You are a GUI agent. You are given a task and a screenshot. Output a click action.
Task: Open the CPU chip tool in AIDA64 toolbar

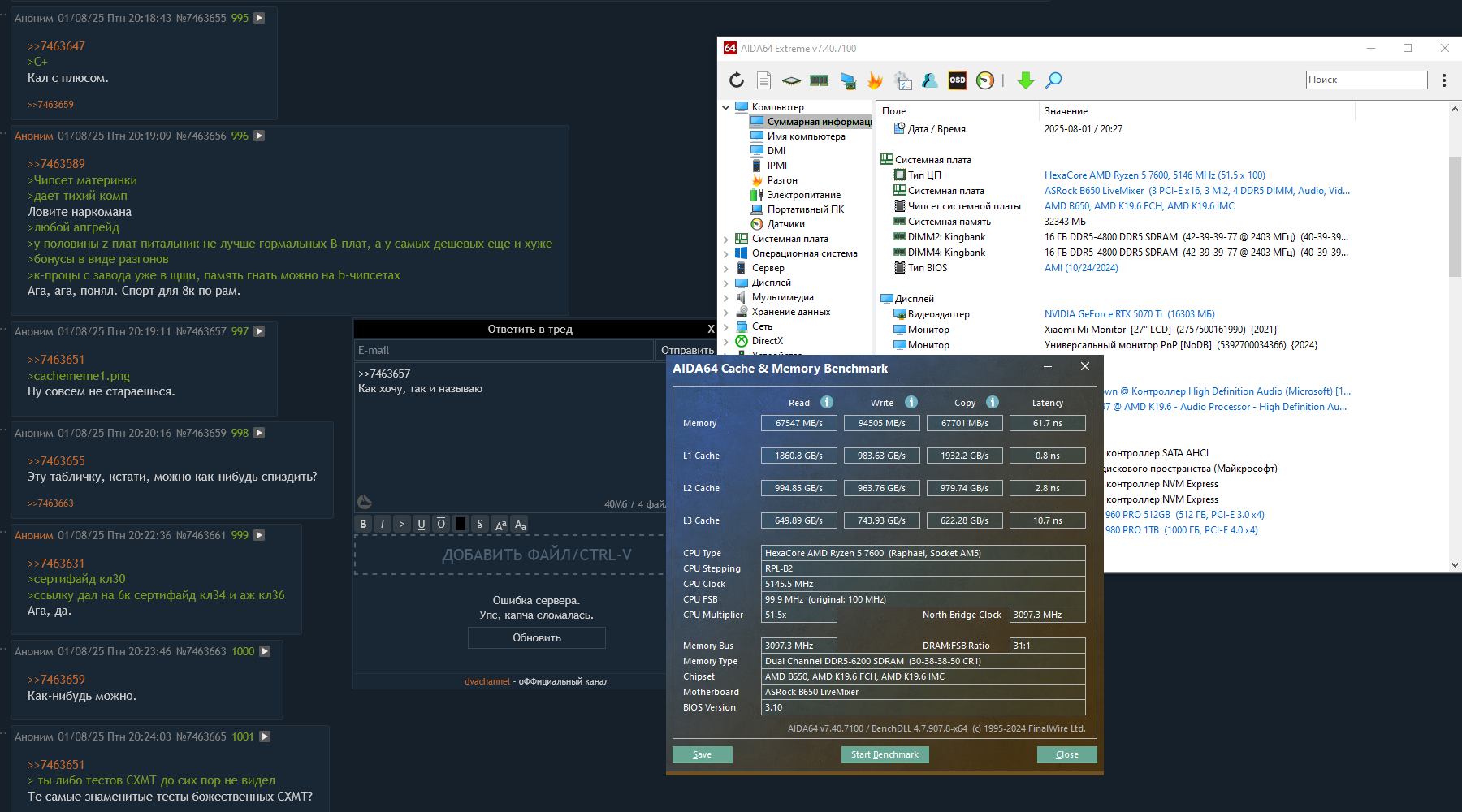click(791, 80)
